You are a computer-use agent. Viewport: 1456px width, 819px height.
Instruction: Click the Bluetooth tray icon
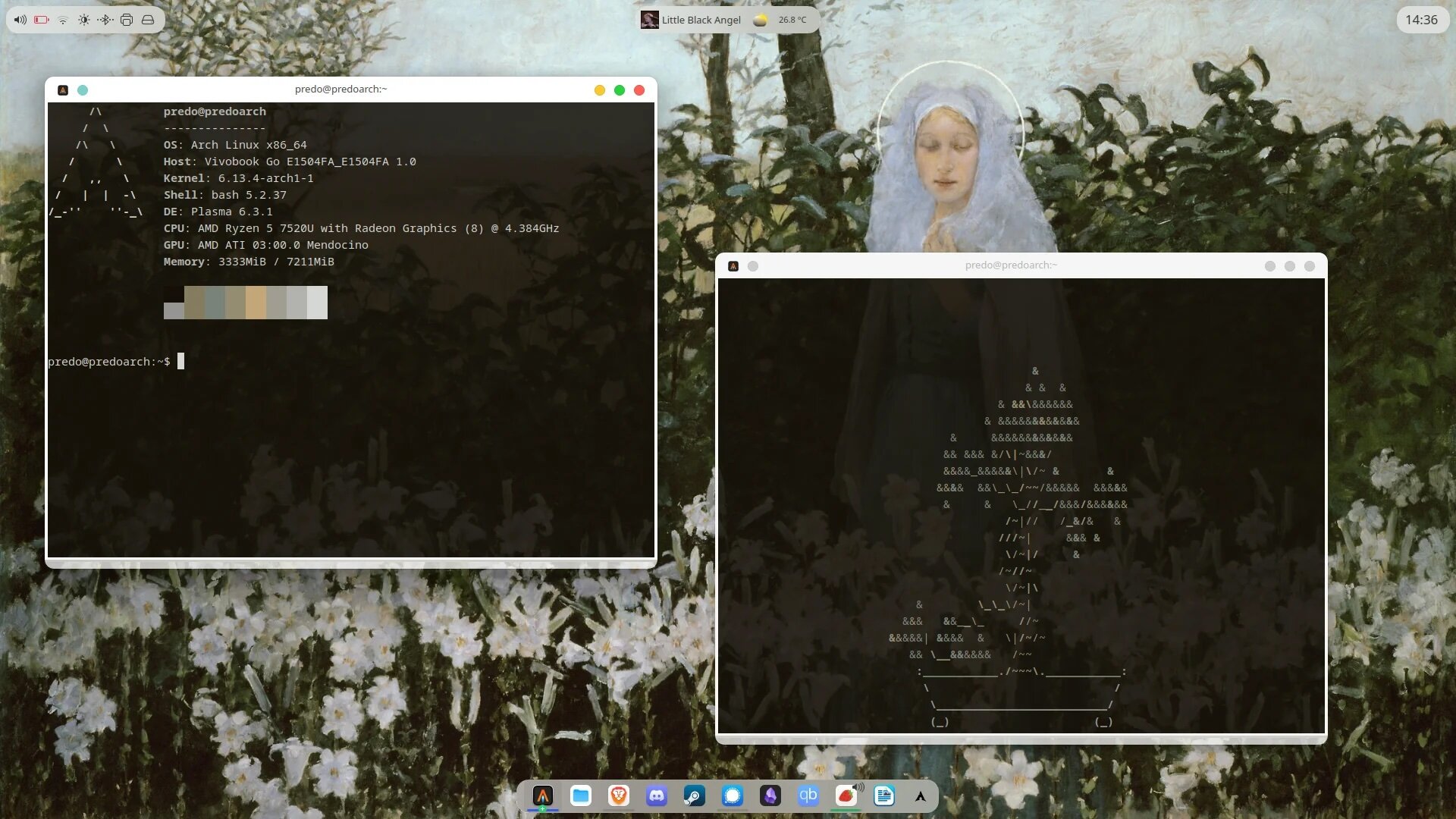tap(105, 20)
